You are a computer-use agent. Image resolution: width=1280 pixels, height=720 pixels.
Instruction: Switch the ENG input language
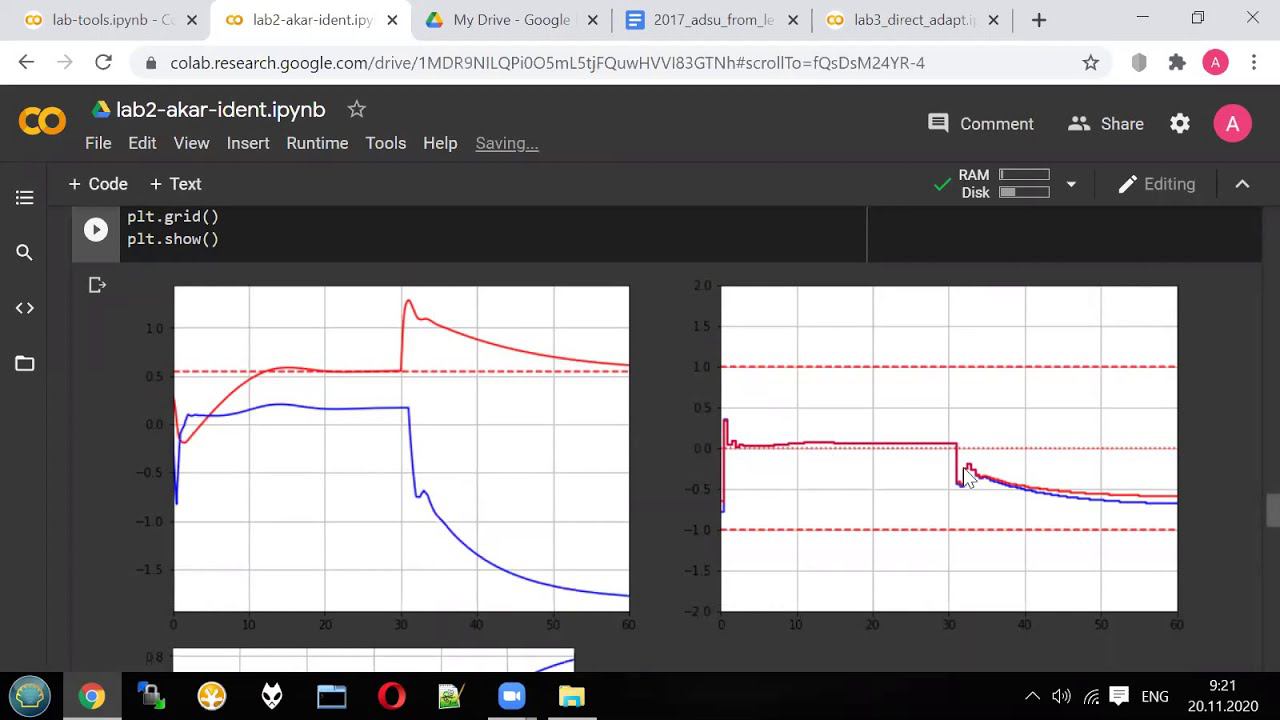pos(1155,696)
